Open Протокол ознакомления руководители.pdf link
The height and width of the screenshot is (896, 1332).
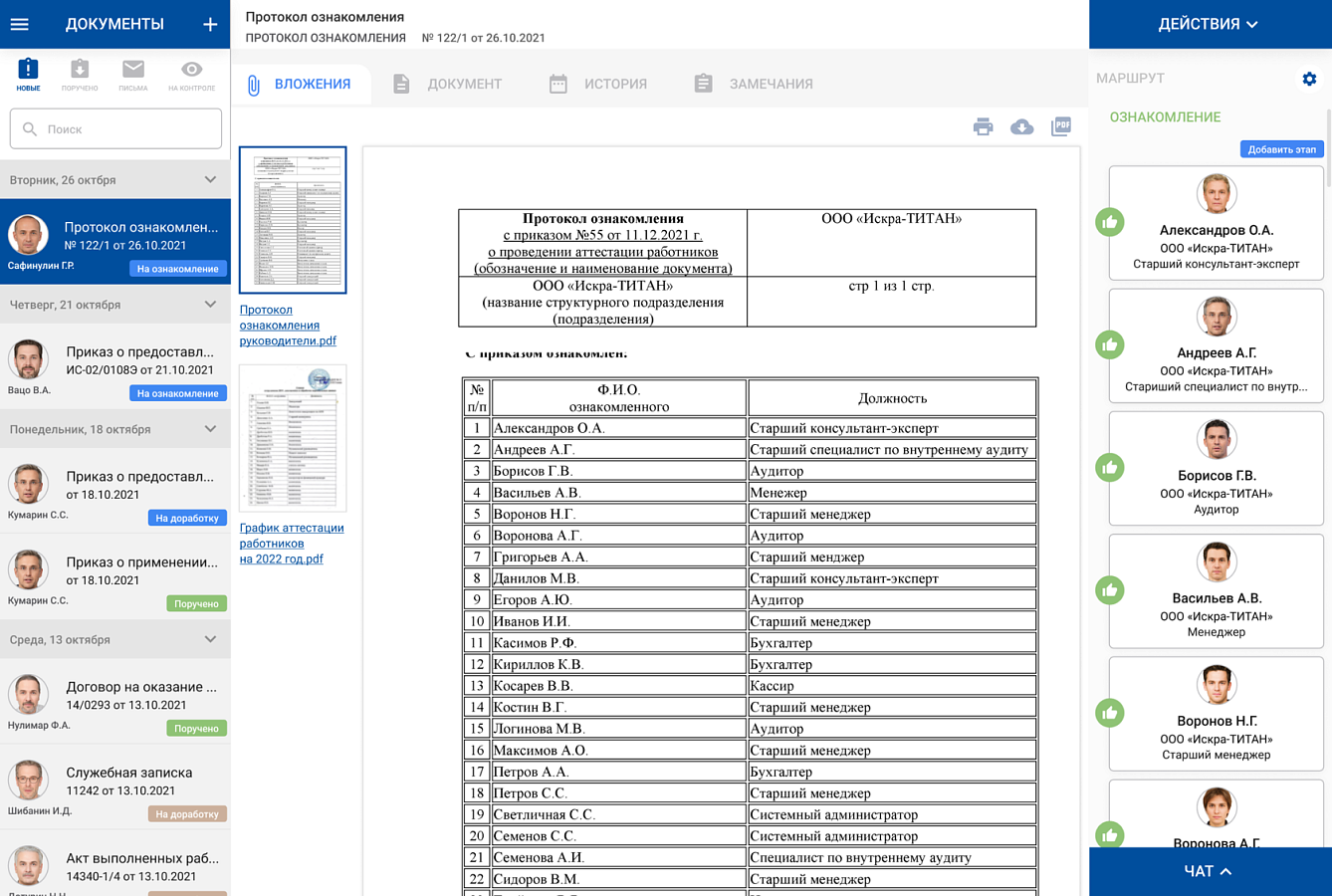click(x=288, y=325)
